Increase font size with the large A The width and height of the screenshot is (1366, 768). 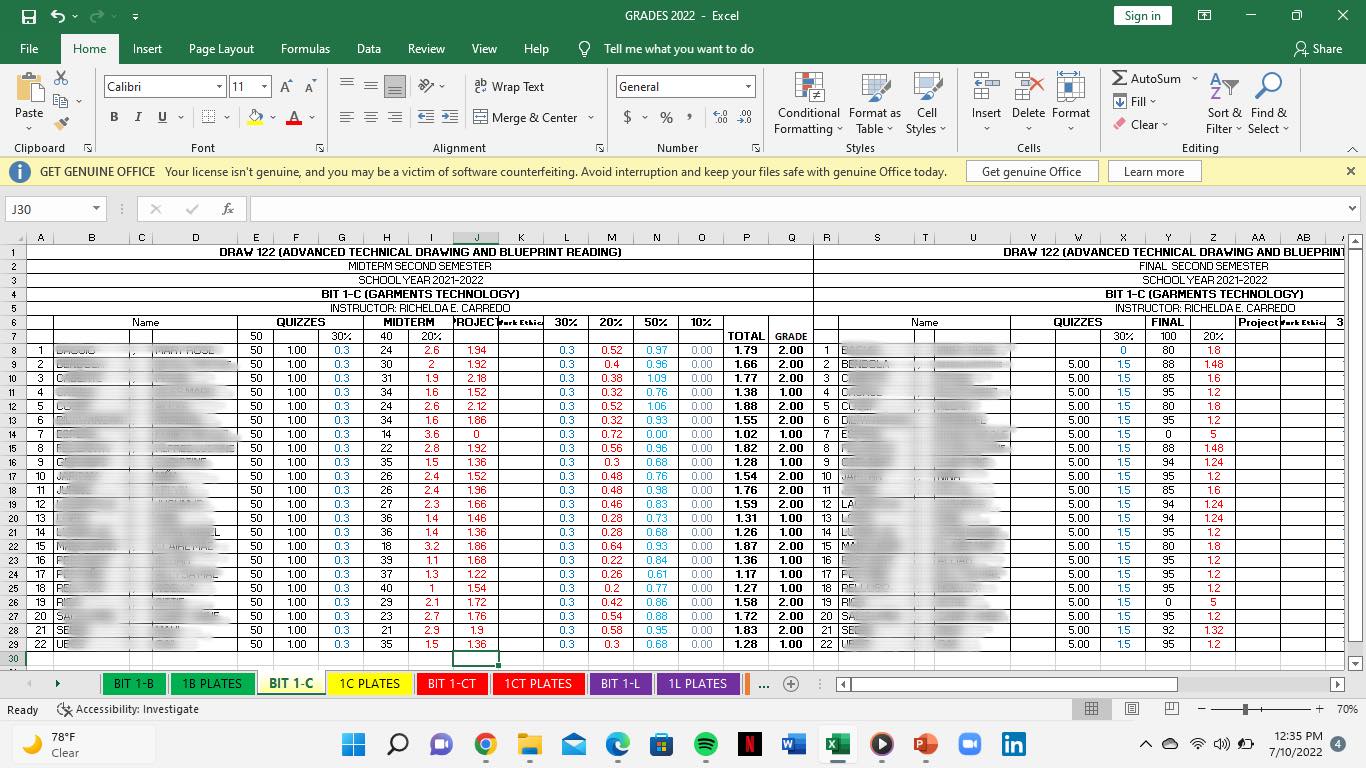pos(286,87)
